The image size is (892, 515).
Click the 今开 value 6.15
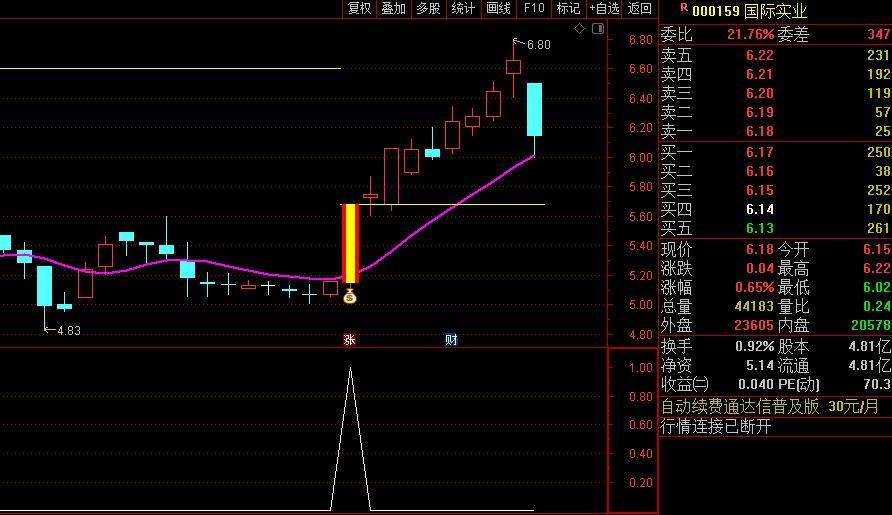point(877,249)
